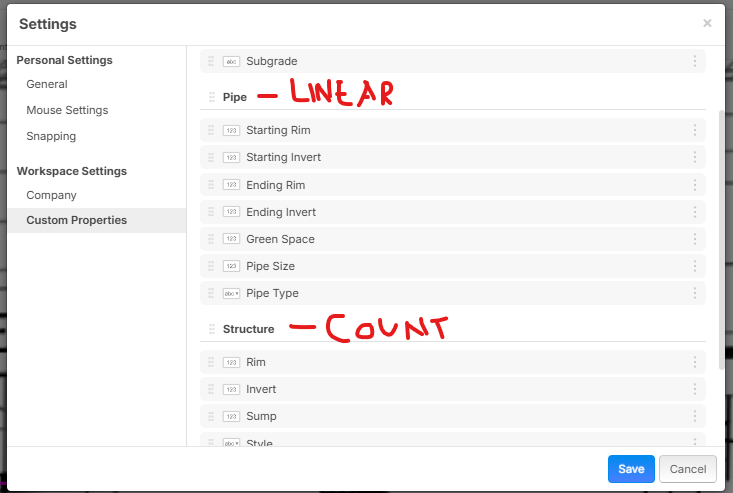Click the drag handle of the Structure group
Viewport: 733px width, 493px height.
[x=212, y=329]
